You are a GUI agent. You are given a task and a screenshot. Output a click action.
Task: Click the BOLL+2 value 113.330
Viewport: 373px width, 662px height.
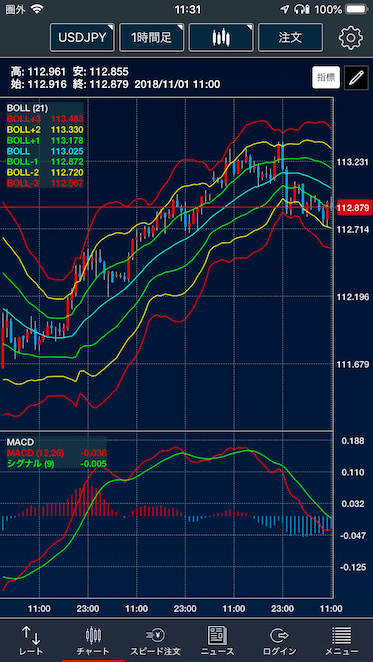point(67,130)
